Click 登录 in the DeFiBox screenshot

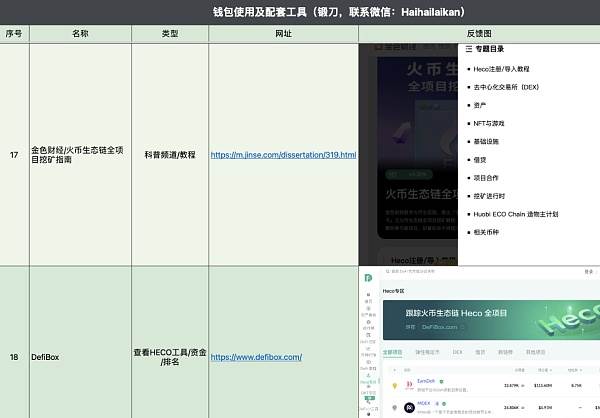click(x=589, y=271)
